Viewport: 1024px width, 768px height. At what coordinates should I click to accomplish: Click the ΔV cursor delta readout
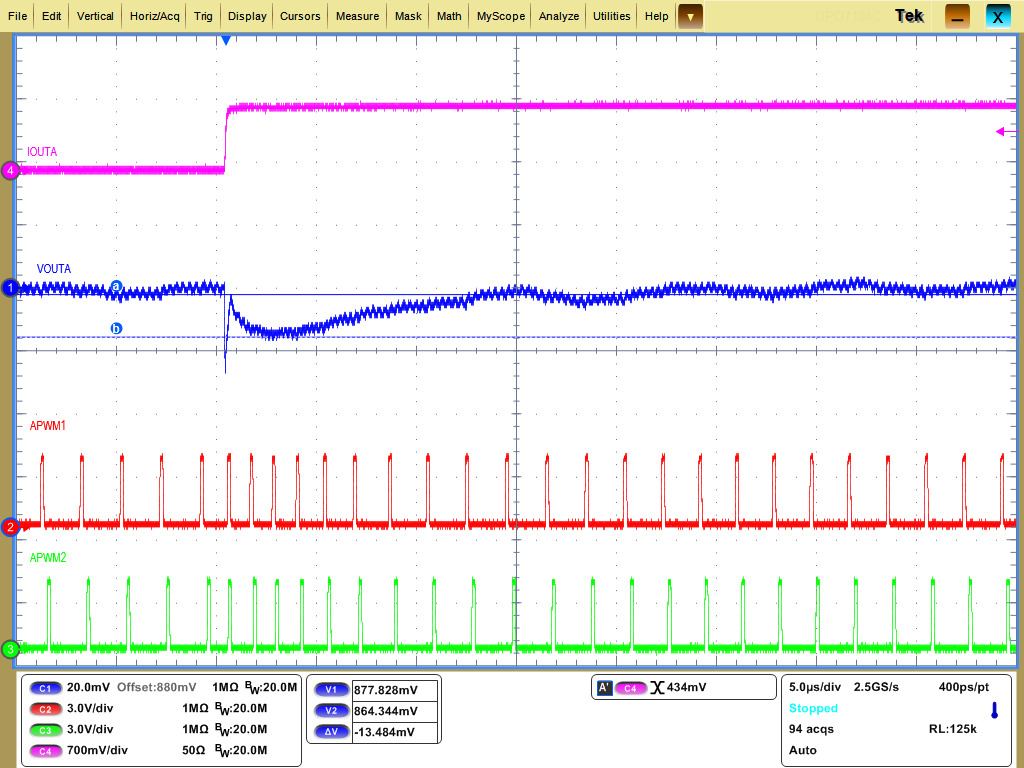click(391, 731)
